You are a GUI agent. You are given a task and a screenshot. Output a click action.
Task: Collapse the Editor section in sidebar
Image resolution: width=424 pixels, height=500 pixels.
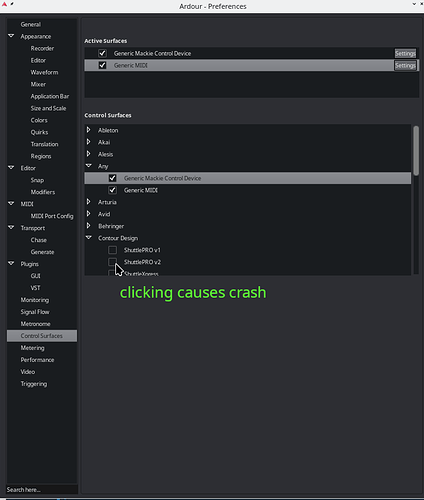(11, 167)
